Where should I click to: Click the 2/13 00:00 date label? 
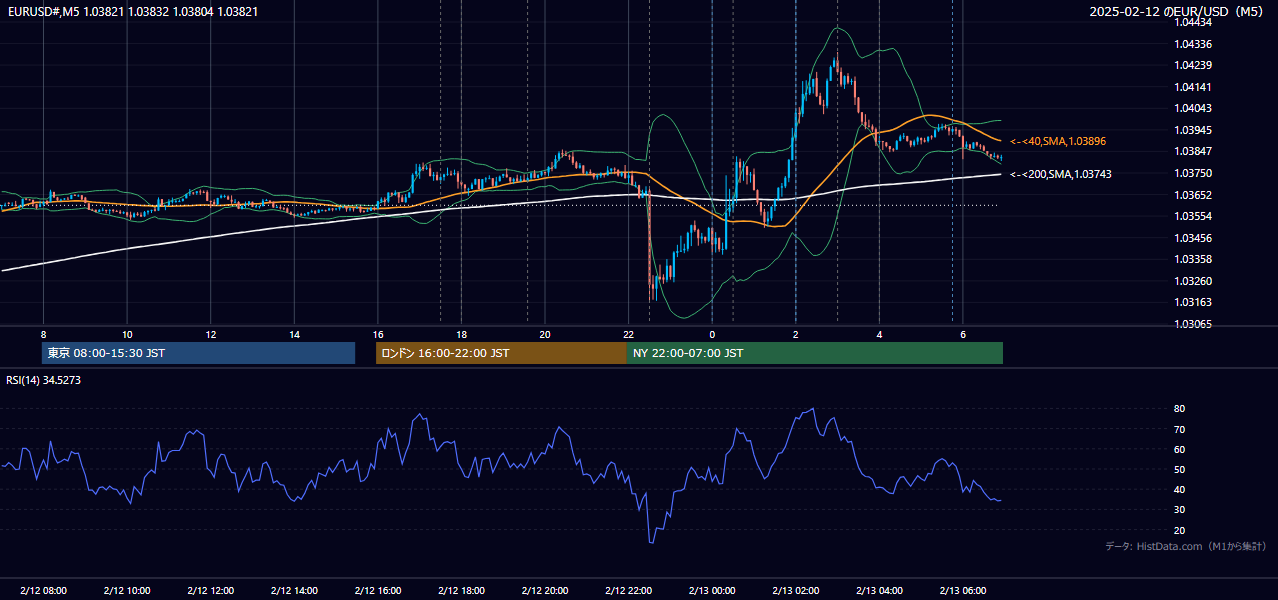(712, 590)
